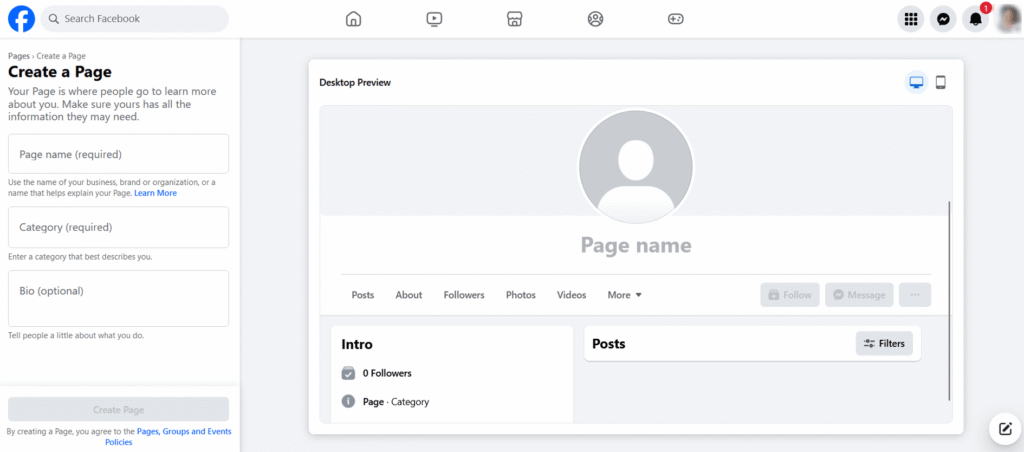
Task: Click the Follow button in preview
Action: tap(790, 295)
